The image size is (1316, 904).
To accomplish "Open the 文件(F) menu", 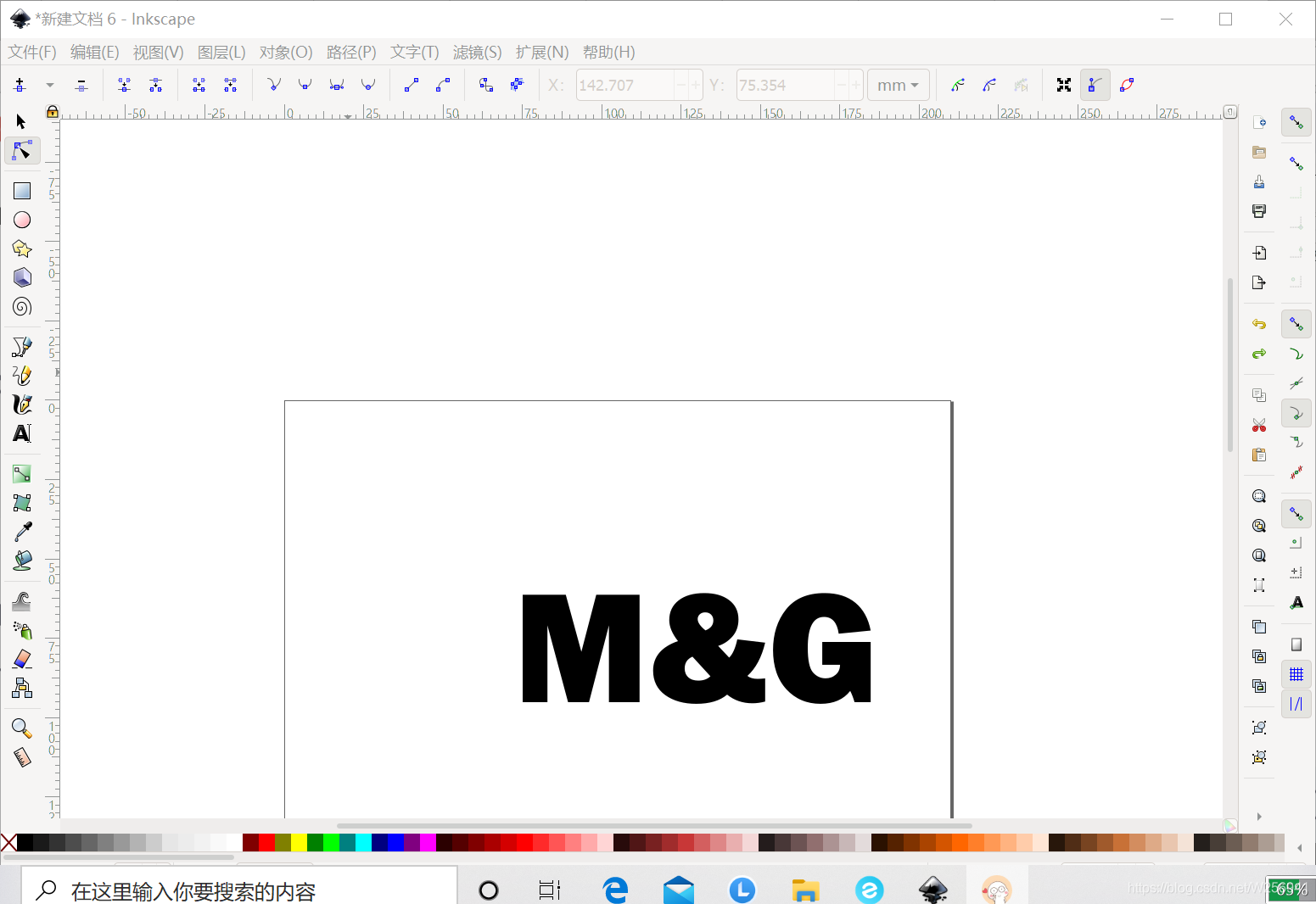I will point(32,52).
